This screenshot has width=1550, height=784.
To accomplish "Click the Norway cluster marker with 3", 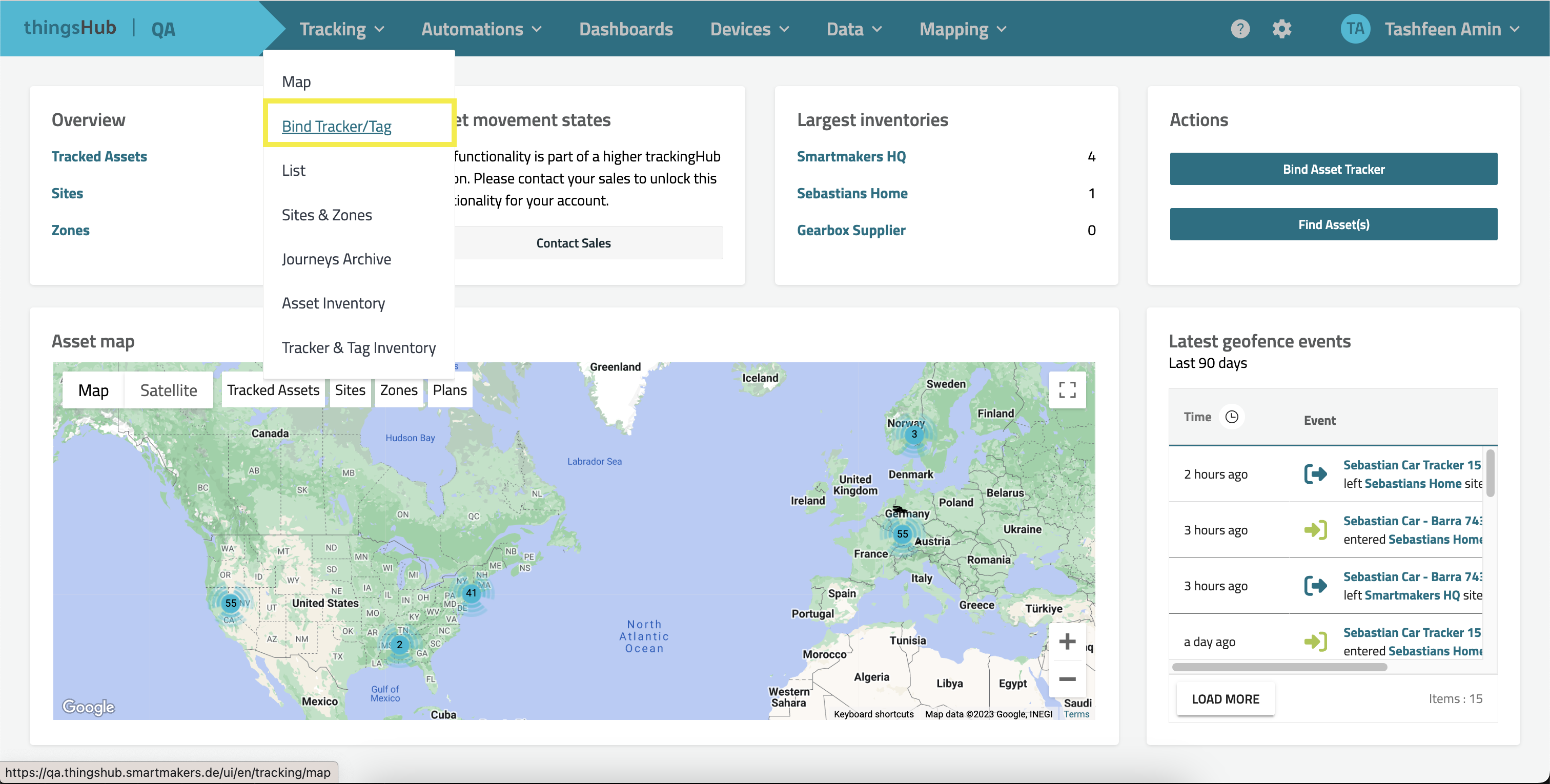I will pyautogui.click(x=913, y=434).
